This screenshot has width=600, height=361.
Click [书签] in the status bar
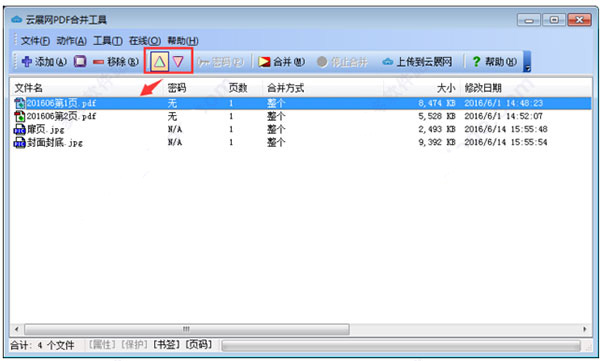click(167, 345)
